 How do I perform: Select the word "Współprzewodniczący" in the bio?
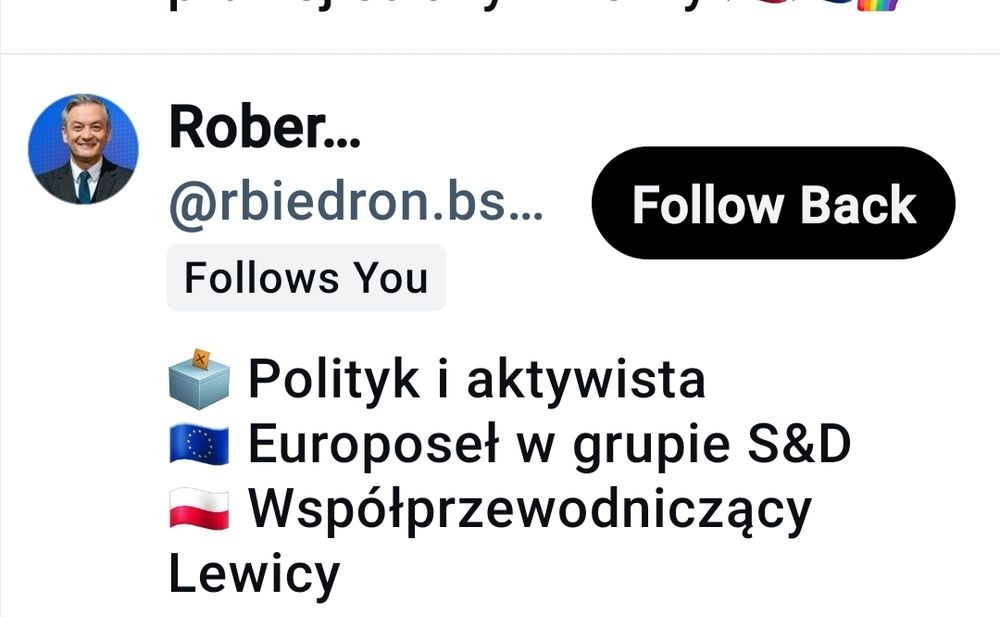[x=529, y=510]
